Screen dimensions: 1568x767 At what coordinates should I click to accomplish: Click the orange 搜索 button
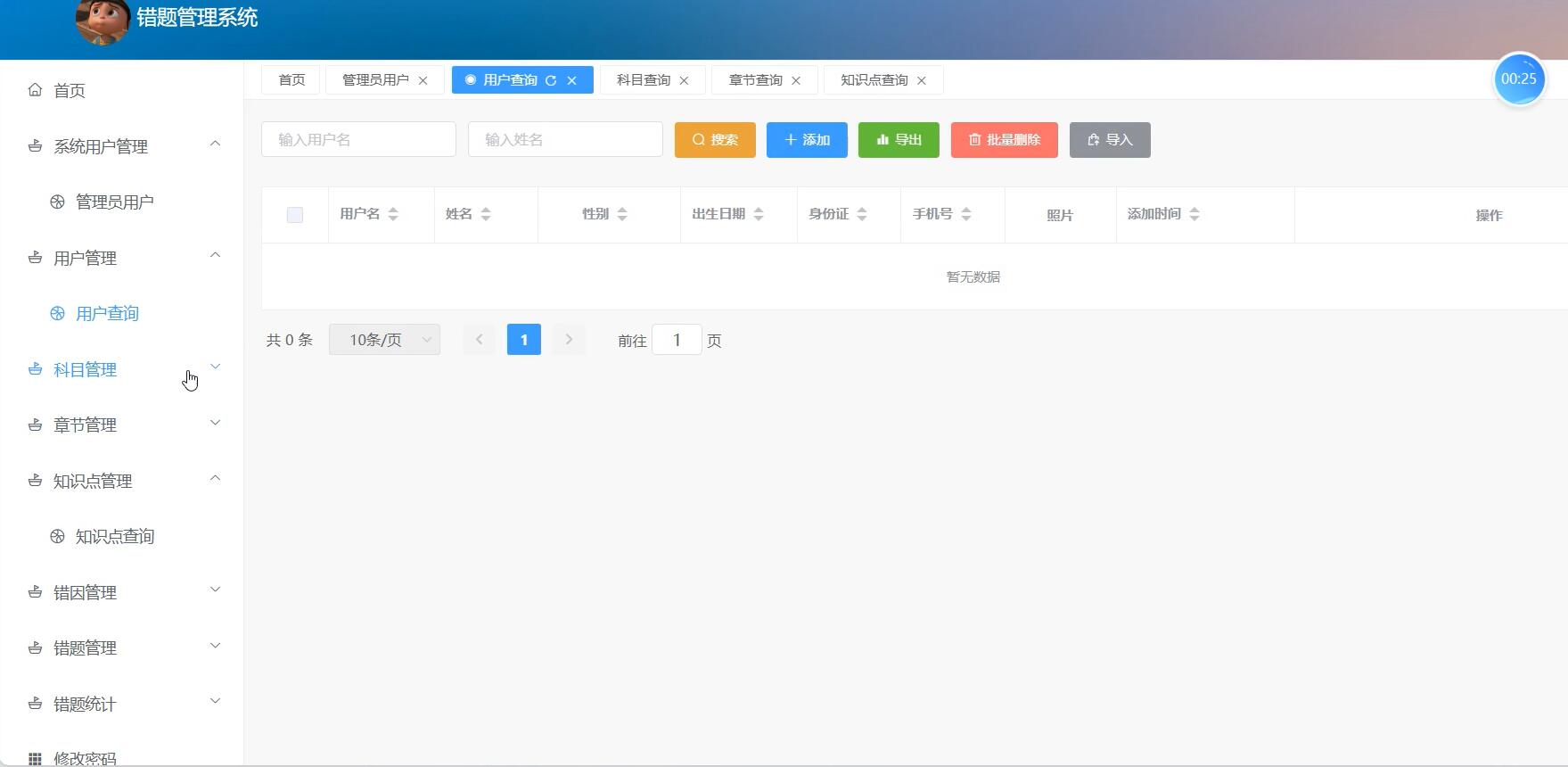coord(715,140)
